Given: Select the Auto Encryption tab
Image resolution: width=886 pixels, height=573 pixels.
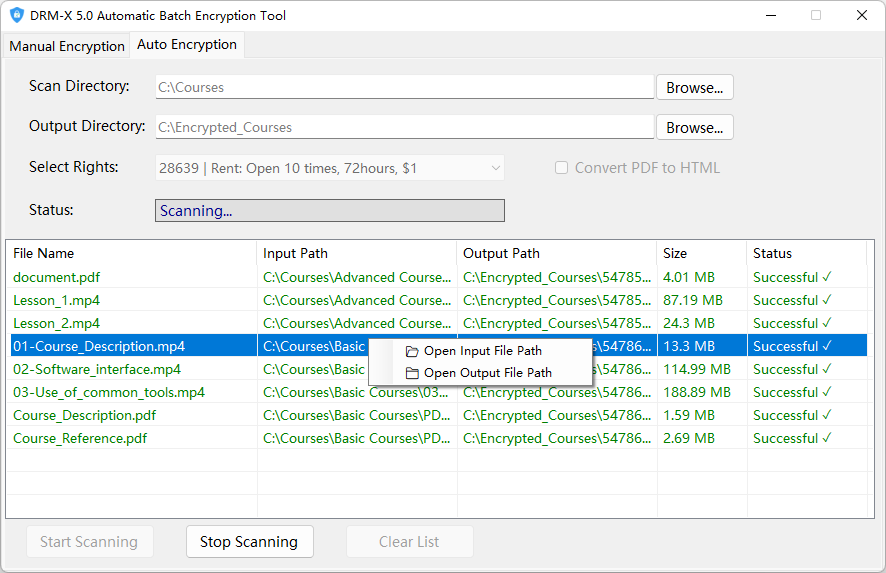Looking at the screenshot, I should (187, 45).
